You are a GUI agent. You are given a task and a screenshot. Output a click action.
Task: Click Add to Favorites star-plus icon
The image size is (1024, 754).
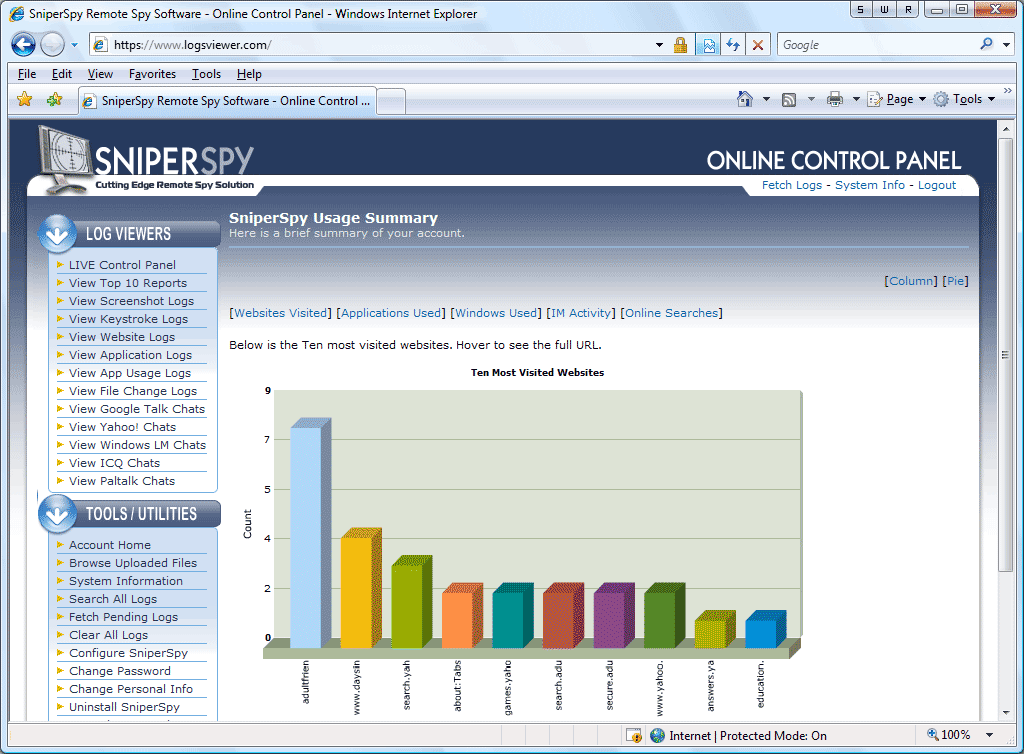[55, 99]
